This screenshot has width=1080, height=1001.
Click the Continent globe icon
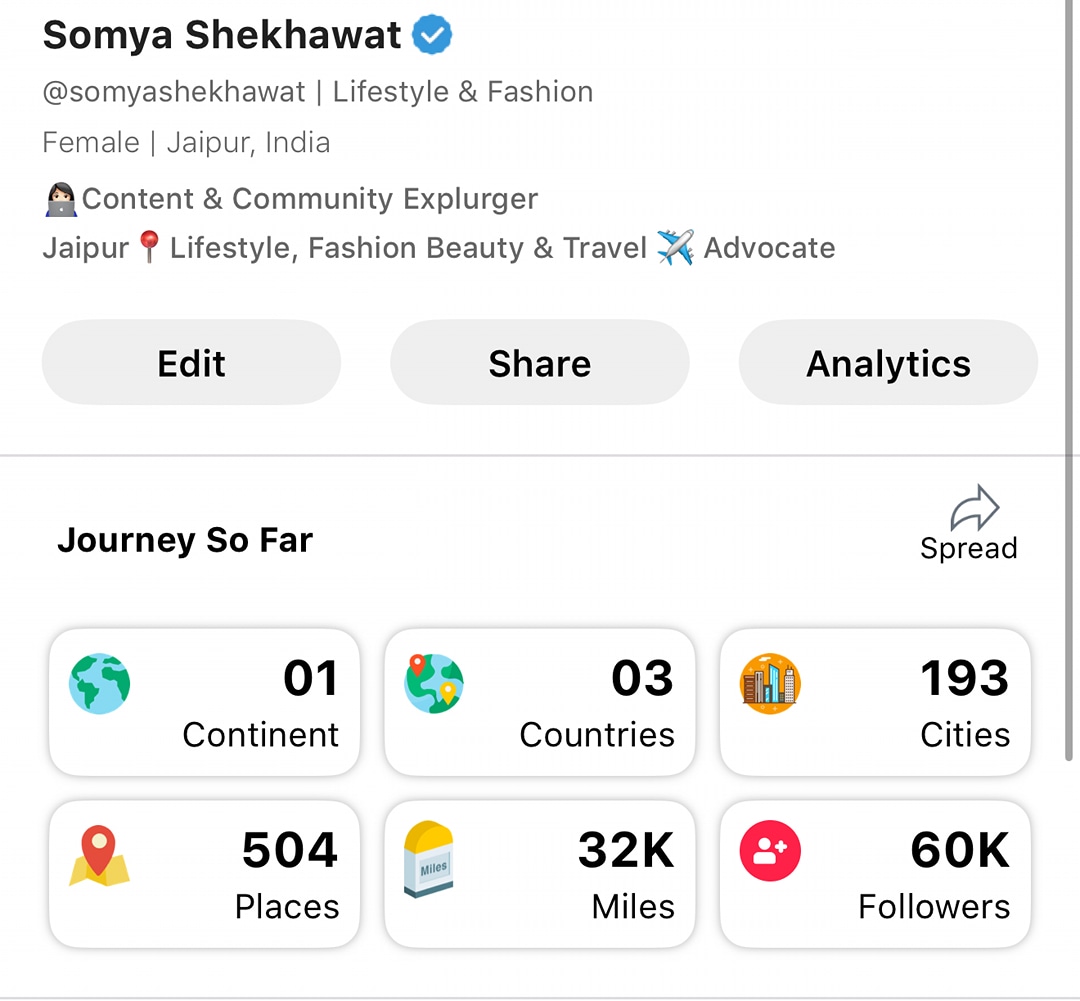click(99, 683)
